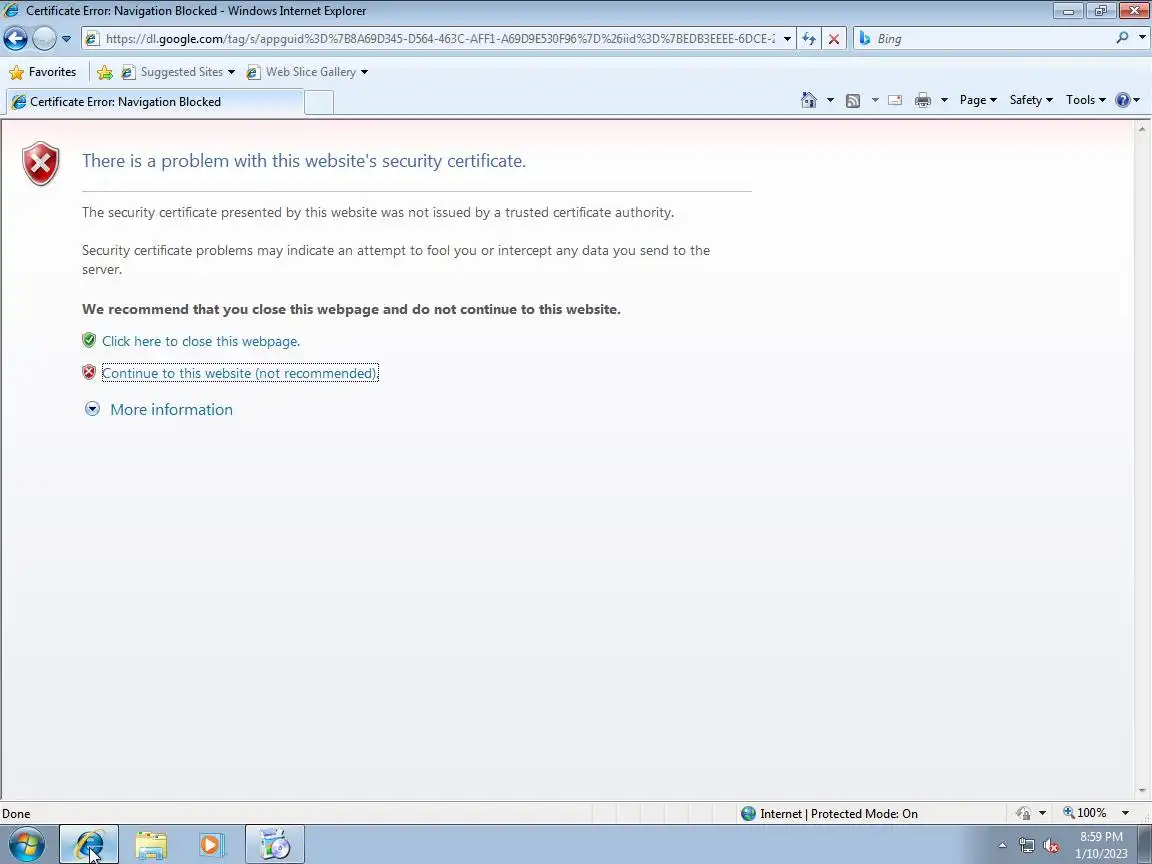Click the RSS Feeds icon
Viewport: 1152px width, 864px height.
pos(853,101)
